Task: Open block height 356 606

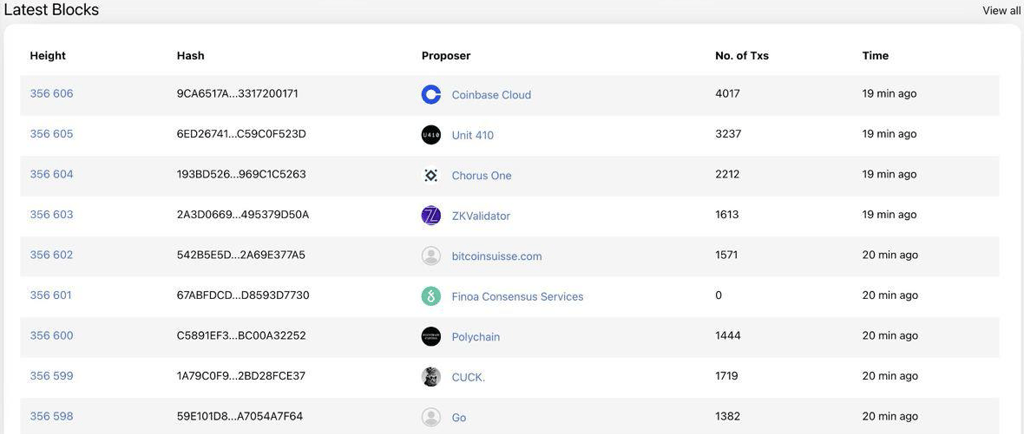Action: (51, 94)
